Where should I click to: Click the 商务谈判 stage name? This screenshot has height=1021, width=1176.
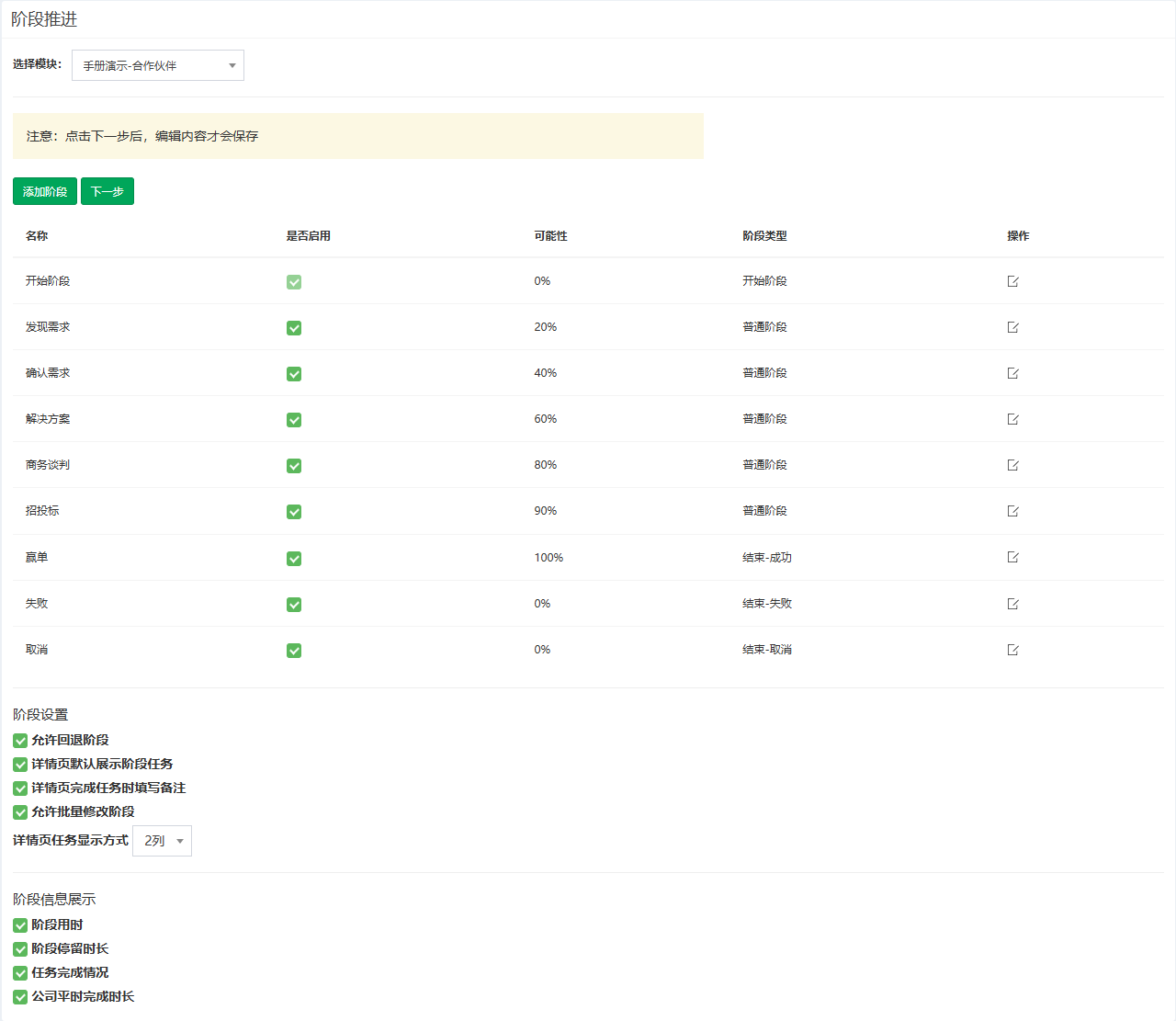[x=48, y=465]
